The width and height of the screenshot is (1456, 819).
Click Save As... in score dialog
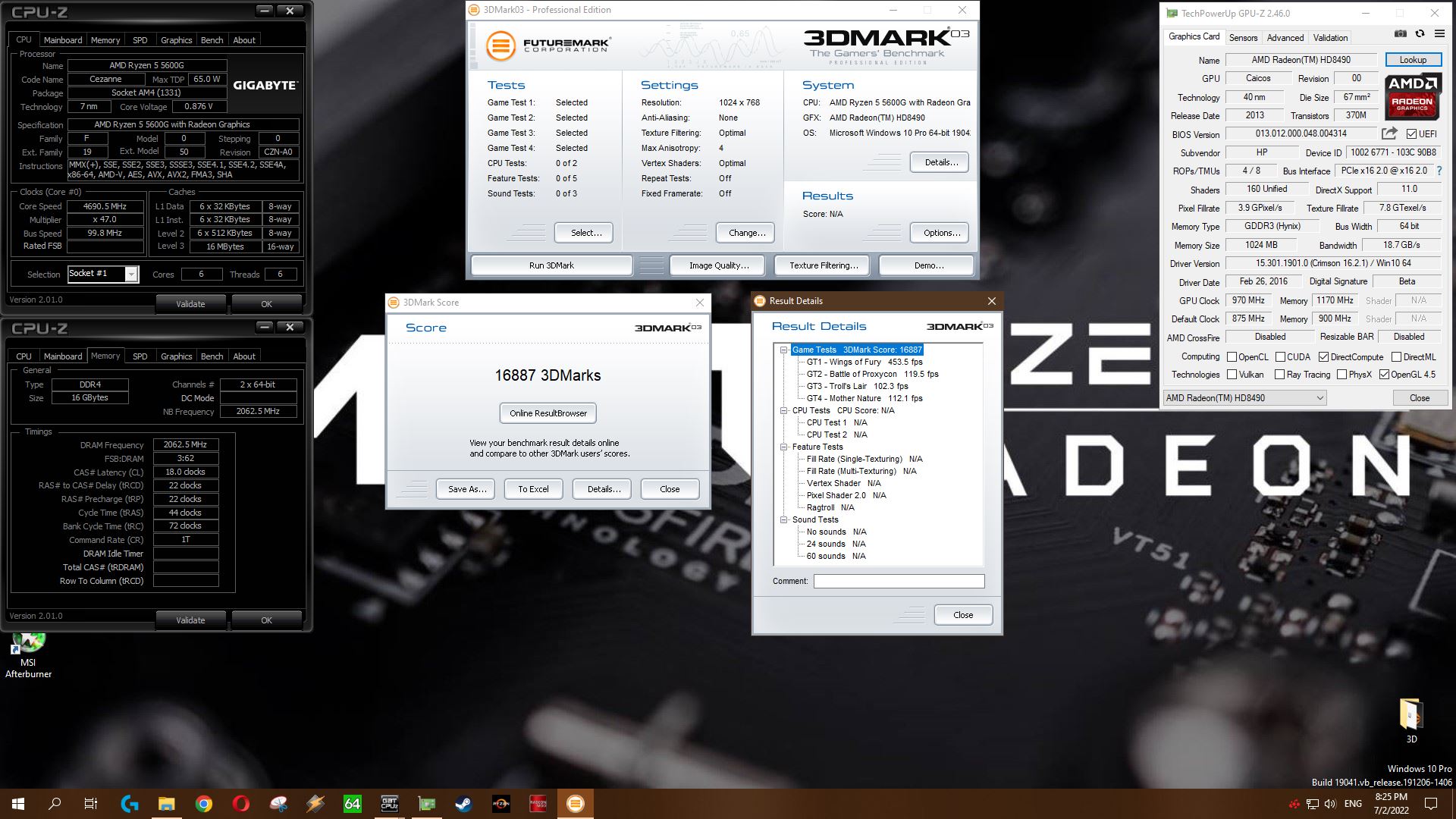point(467,489)
